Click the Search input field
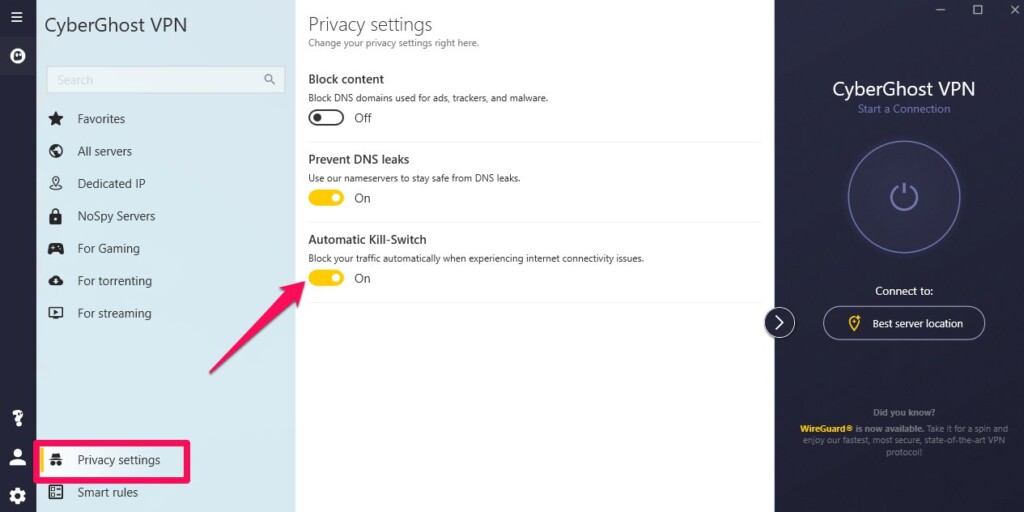 click(166, 80)
